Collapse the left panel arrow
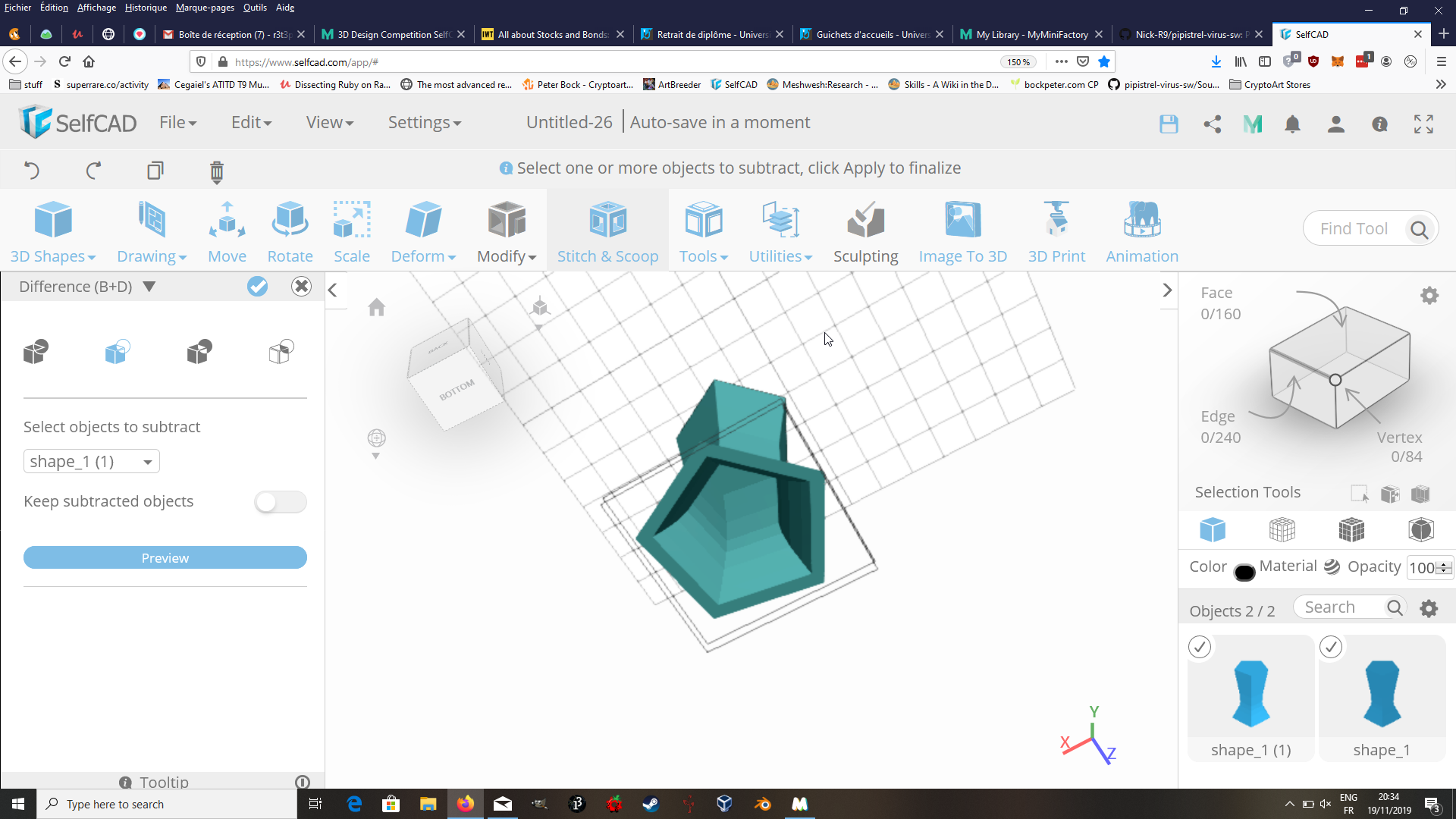This screenshot has width=1456, height=819. pos(332,290)
